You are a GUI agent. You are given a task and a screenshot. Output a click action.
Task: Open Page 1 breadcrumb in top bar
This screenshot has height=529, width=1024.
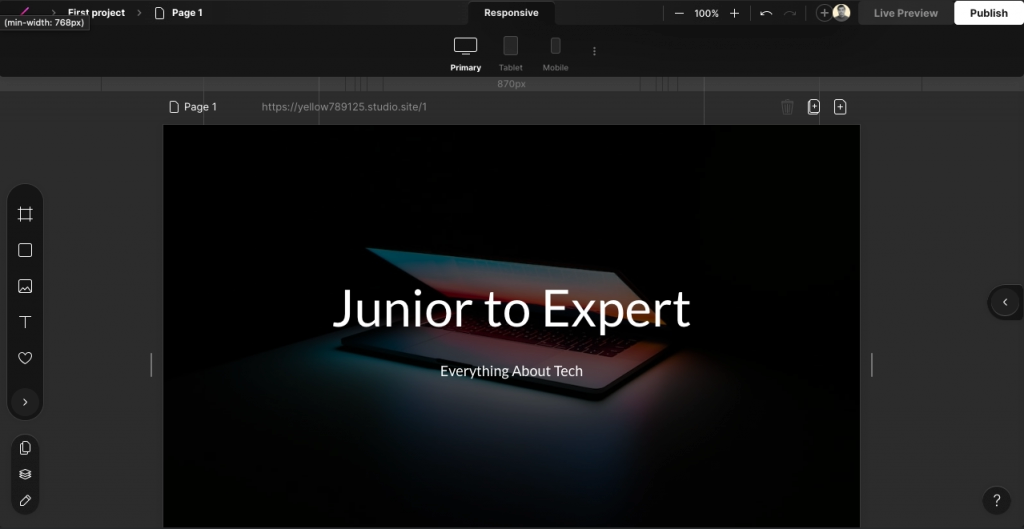[x=178, y=12]
